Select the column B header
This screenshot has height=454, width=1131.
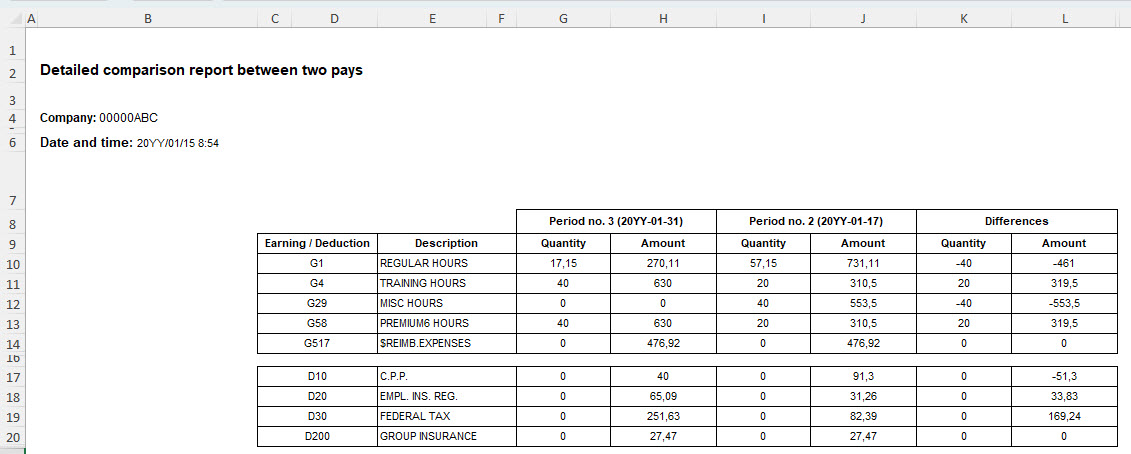pos(148,19)
